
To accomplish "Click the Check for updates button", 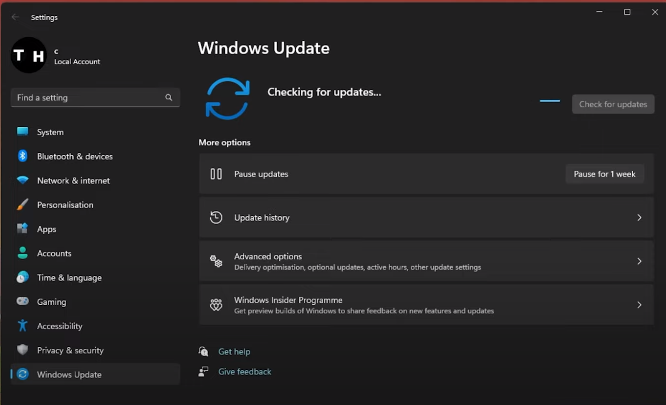I will [x=613, y=104].
